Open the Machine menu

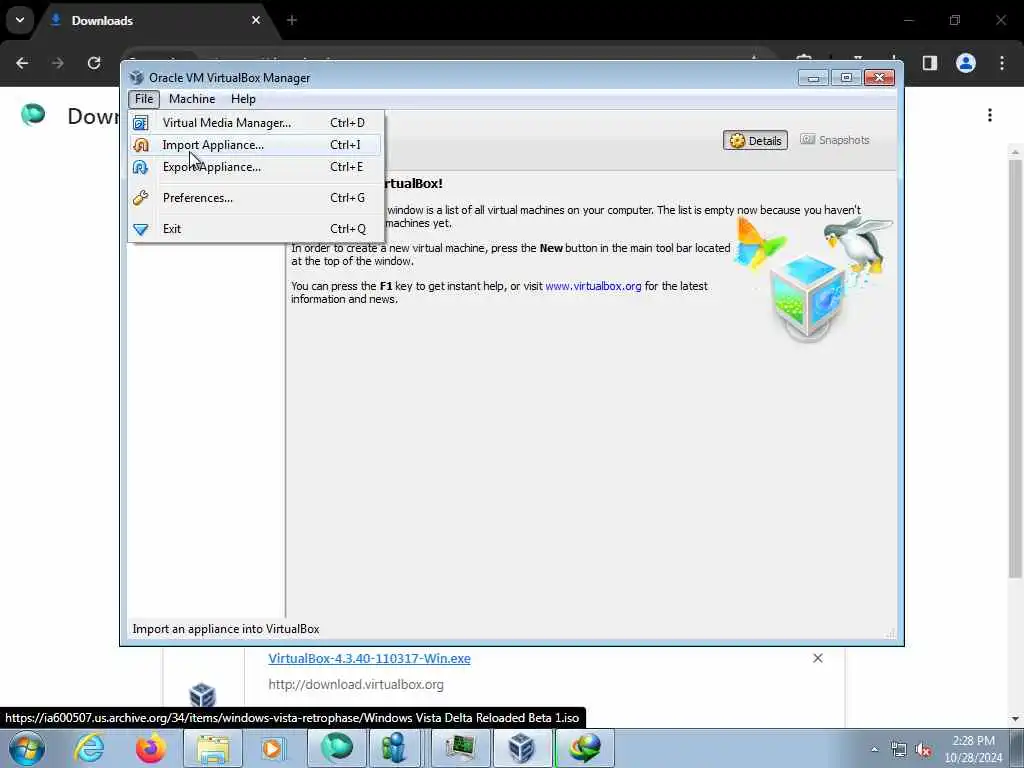click(192, 99)
